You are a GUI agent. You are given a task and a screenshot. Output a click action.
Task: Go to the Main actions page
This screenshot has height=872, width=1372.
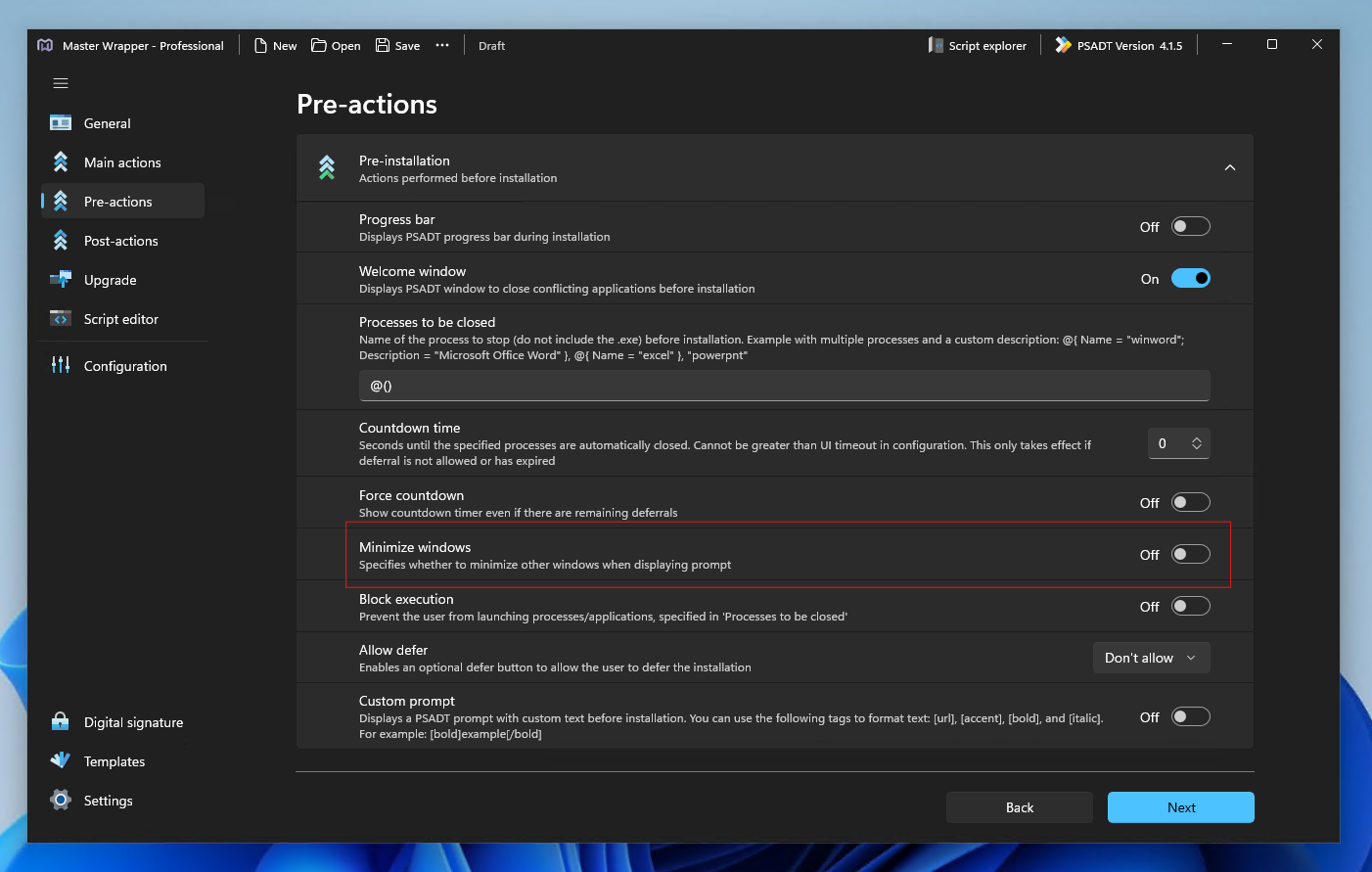pyautogui.click(x=122, y=162)
